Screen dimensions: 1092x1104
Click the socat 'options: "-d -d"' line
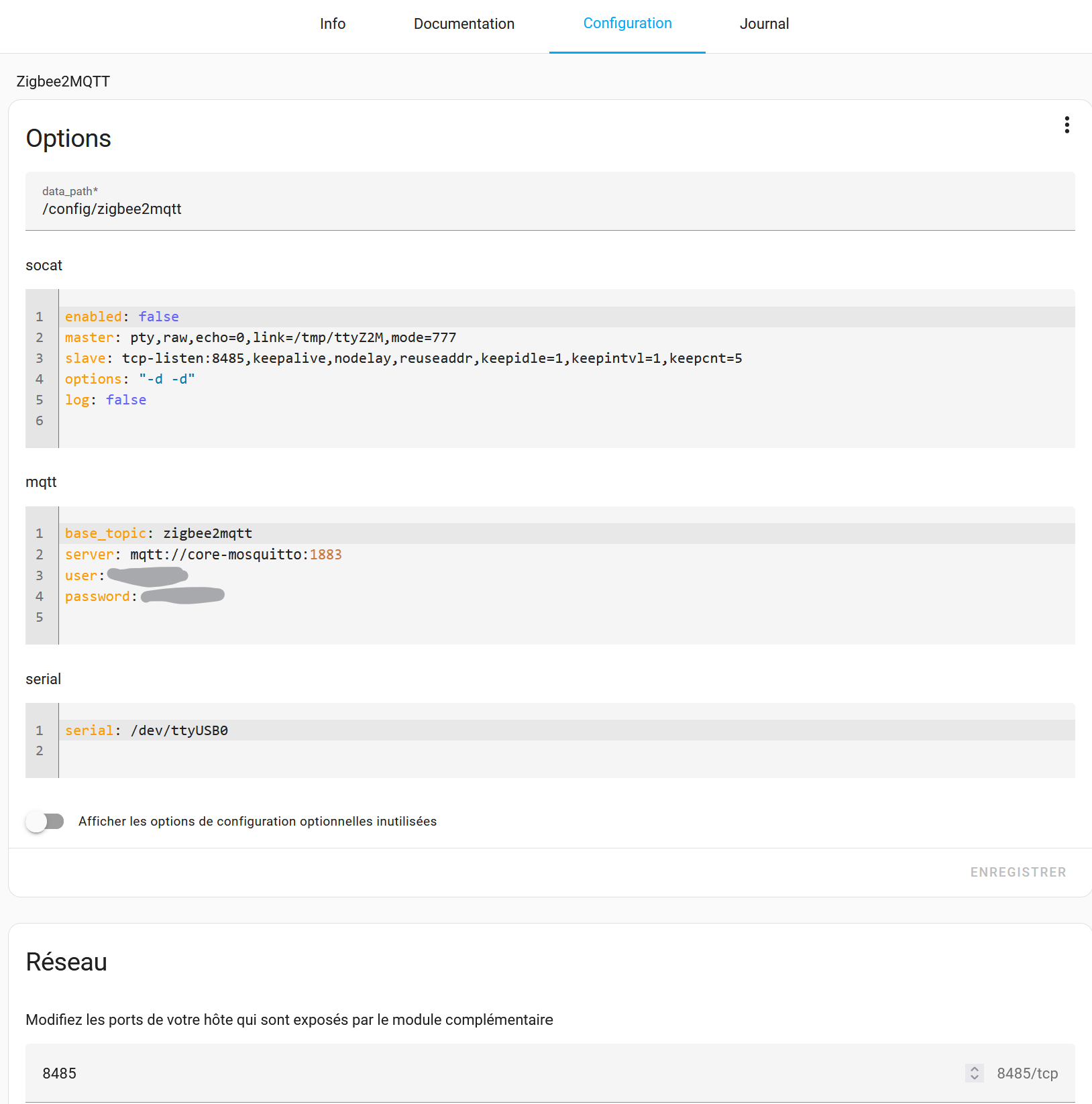567,379
